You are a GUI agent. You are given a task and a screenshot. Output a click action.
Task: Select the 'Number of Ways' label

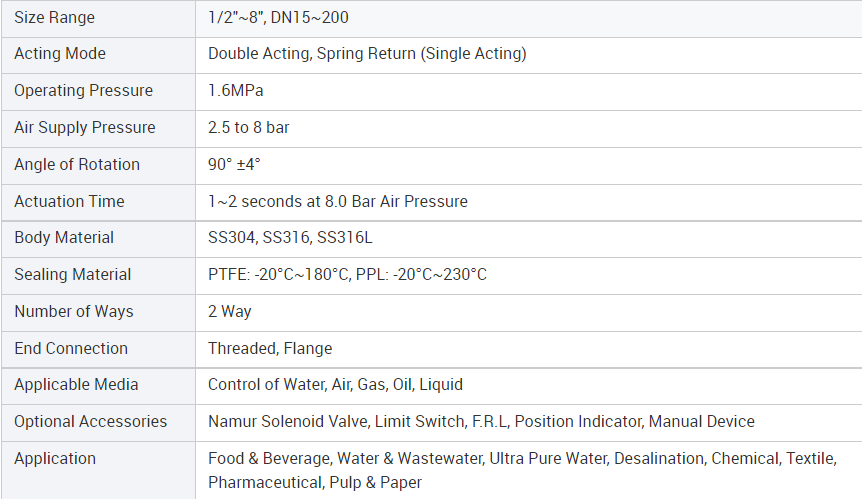click(x=74, y=311)
